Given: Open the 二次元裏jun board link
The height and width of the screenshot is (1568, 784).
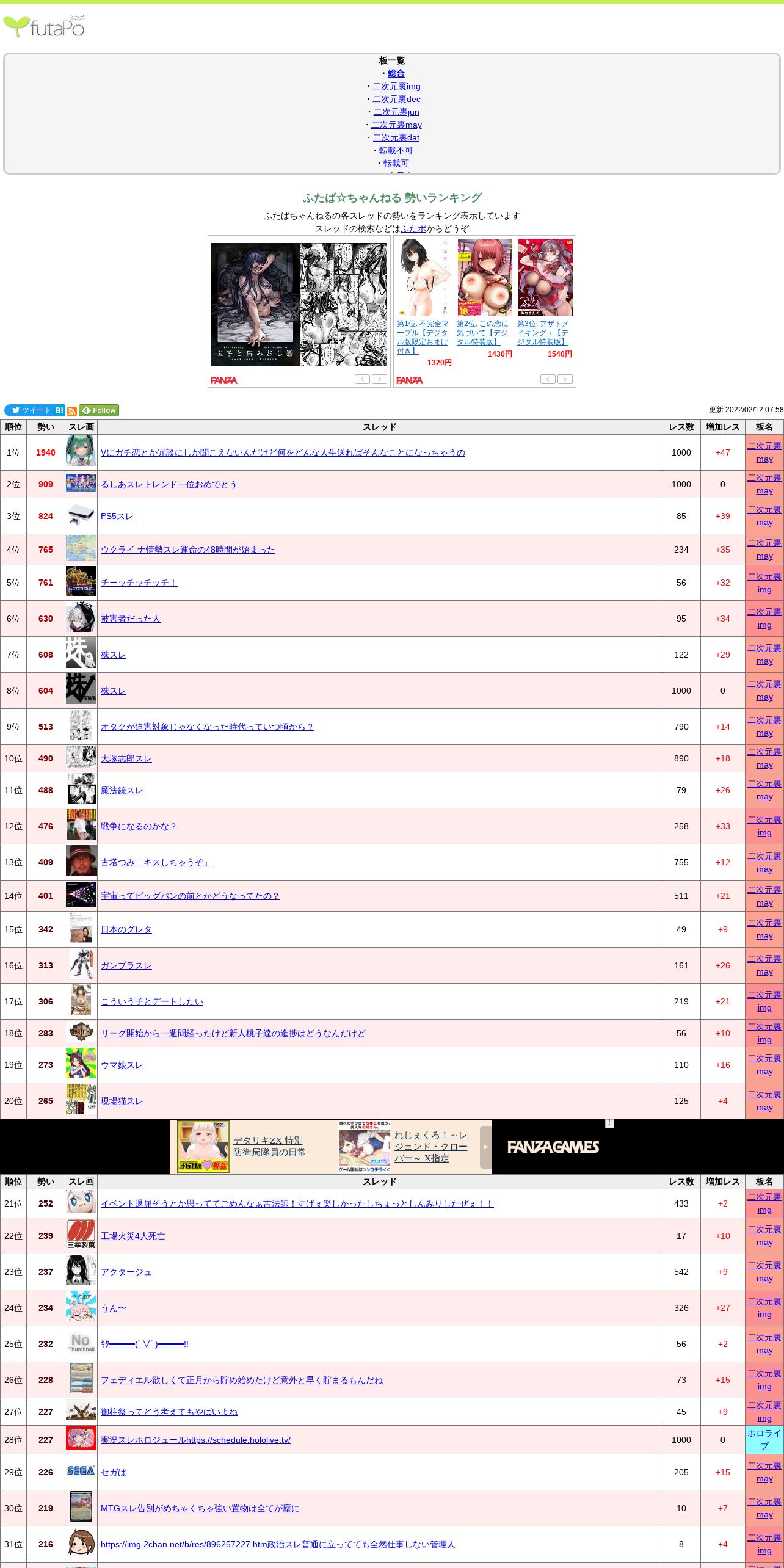Looking at the screenshot, I should [396, 112].
